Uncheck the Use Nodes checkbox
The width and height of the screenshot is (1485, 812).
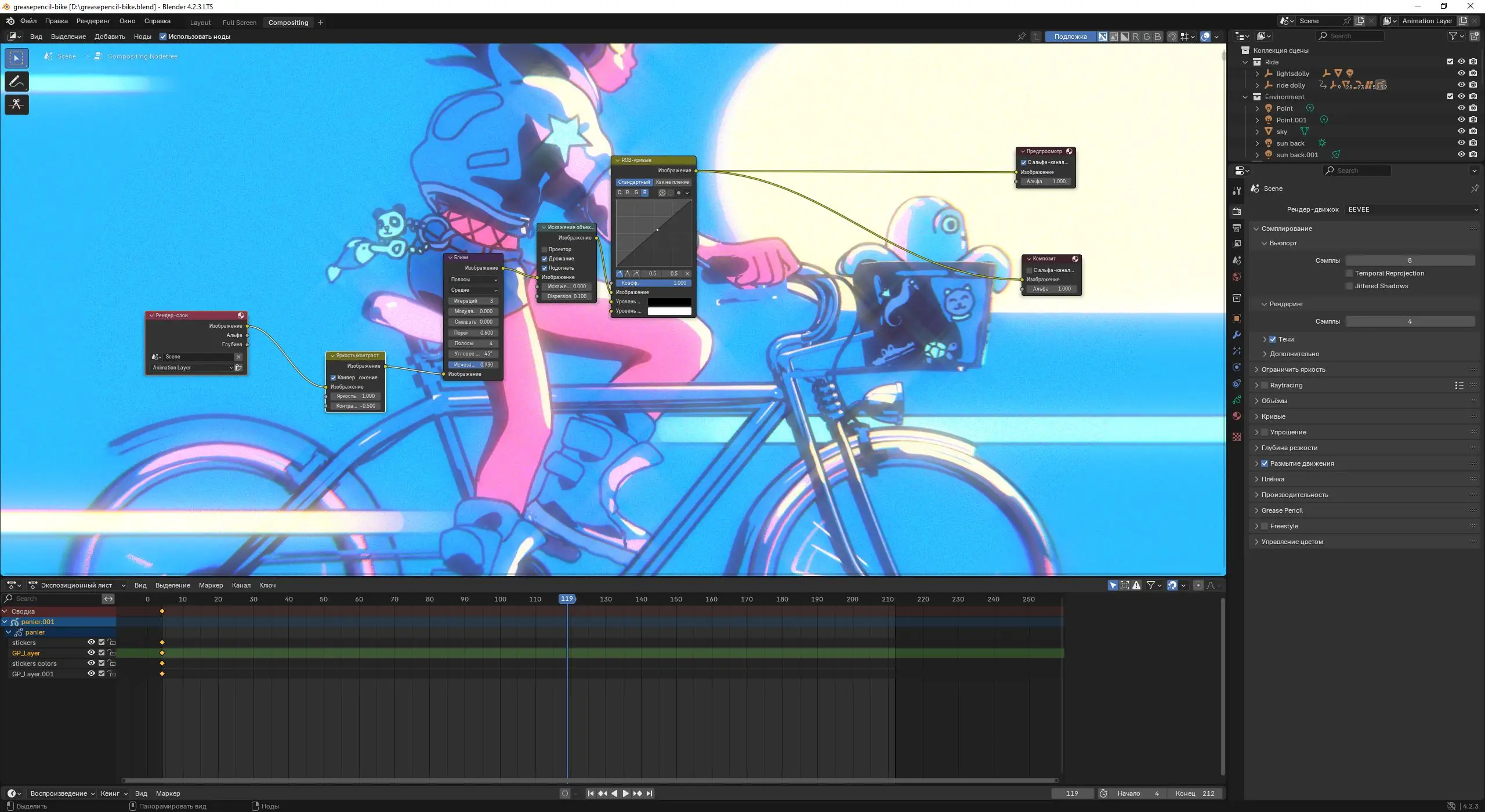163,37
